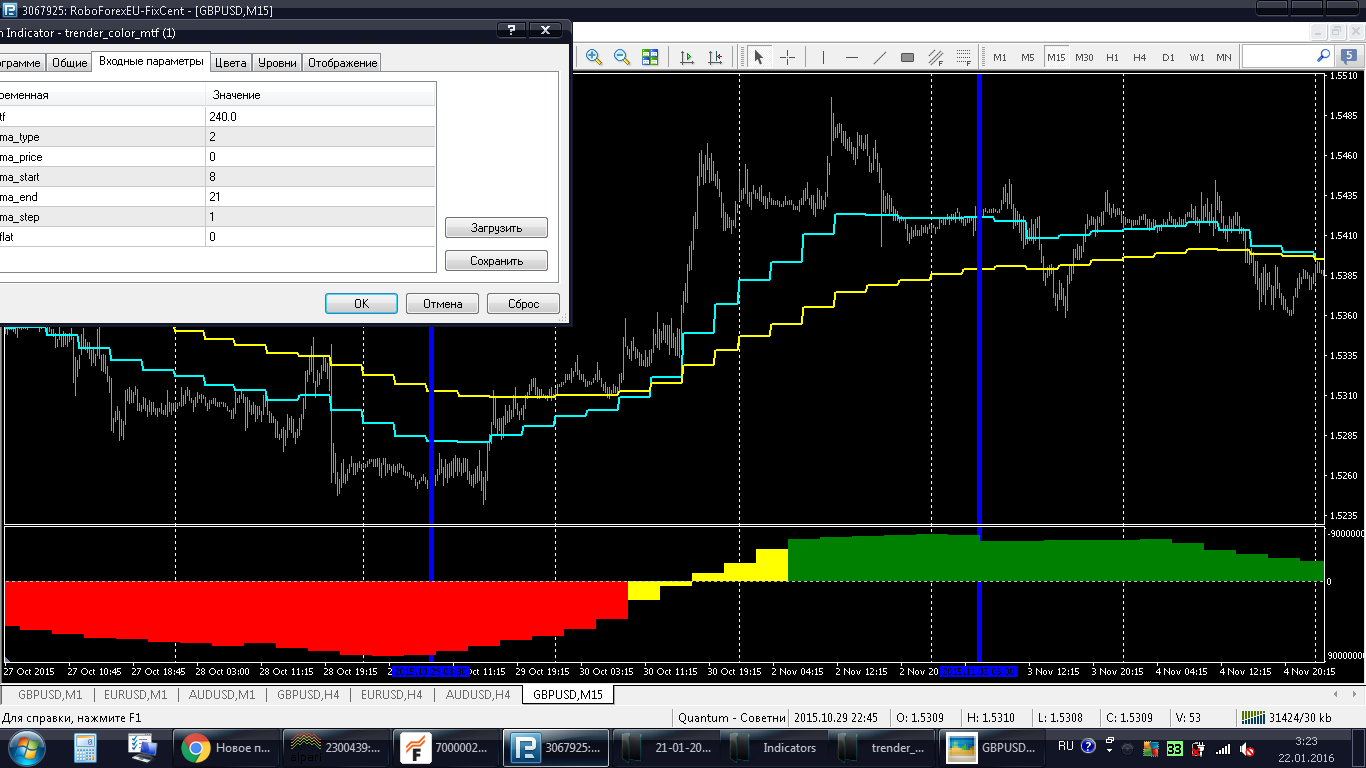Switch chart to M1 timeframe

pyautogui.click(x=1000, y=57)
